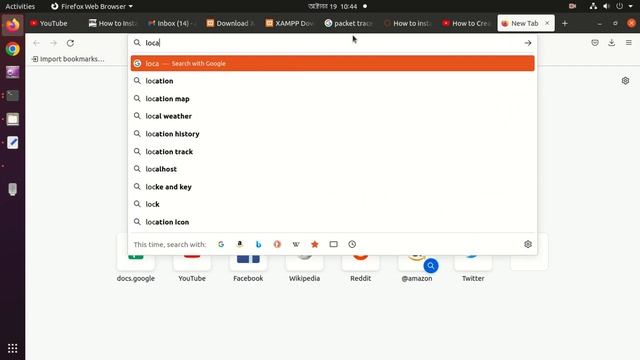
Task: Search in history clock icon
Action: [x=352, y=244]
